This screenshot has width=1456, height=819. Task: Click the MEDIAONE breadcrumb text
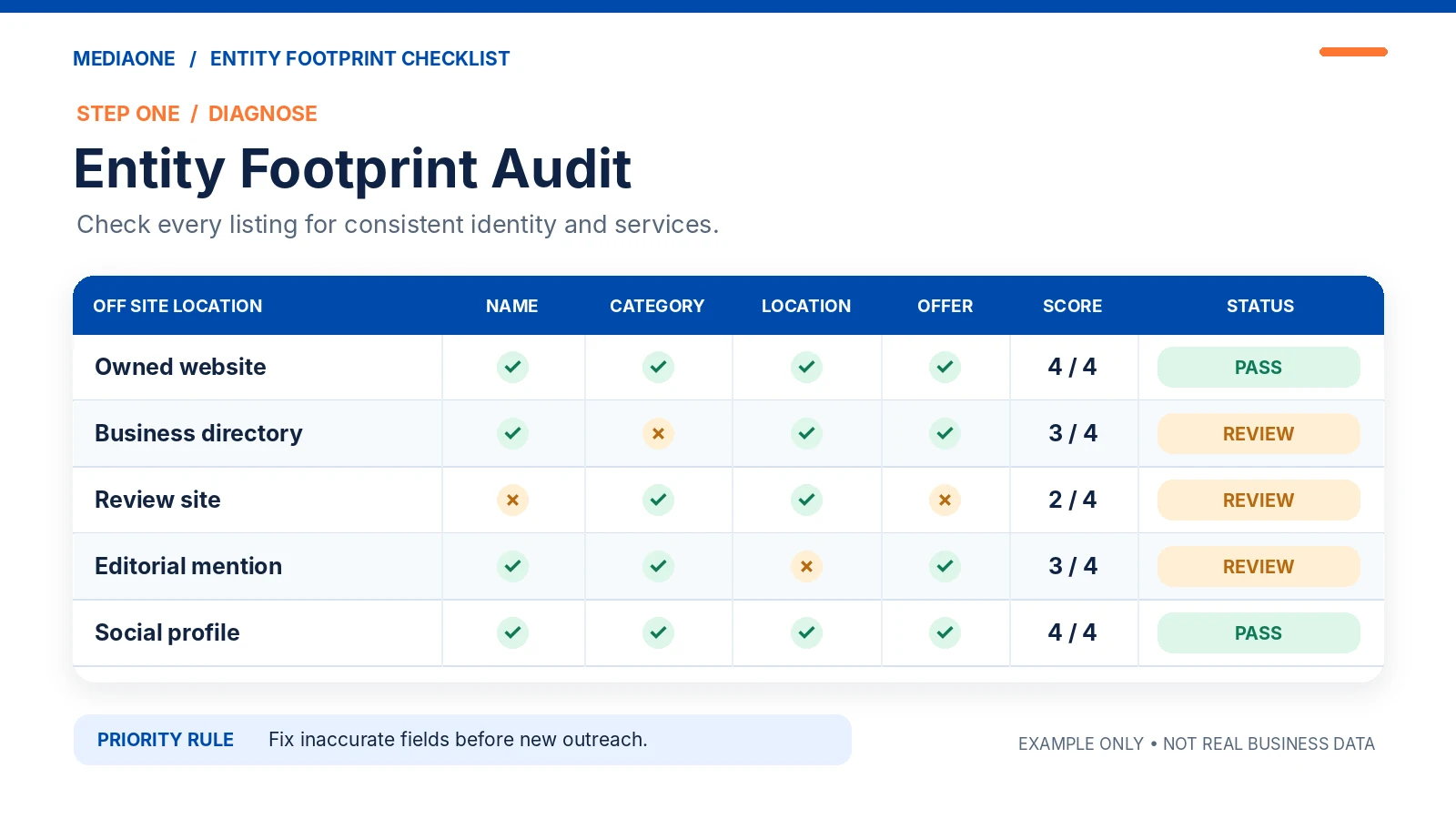coord(124,59)
